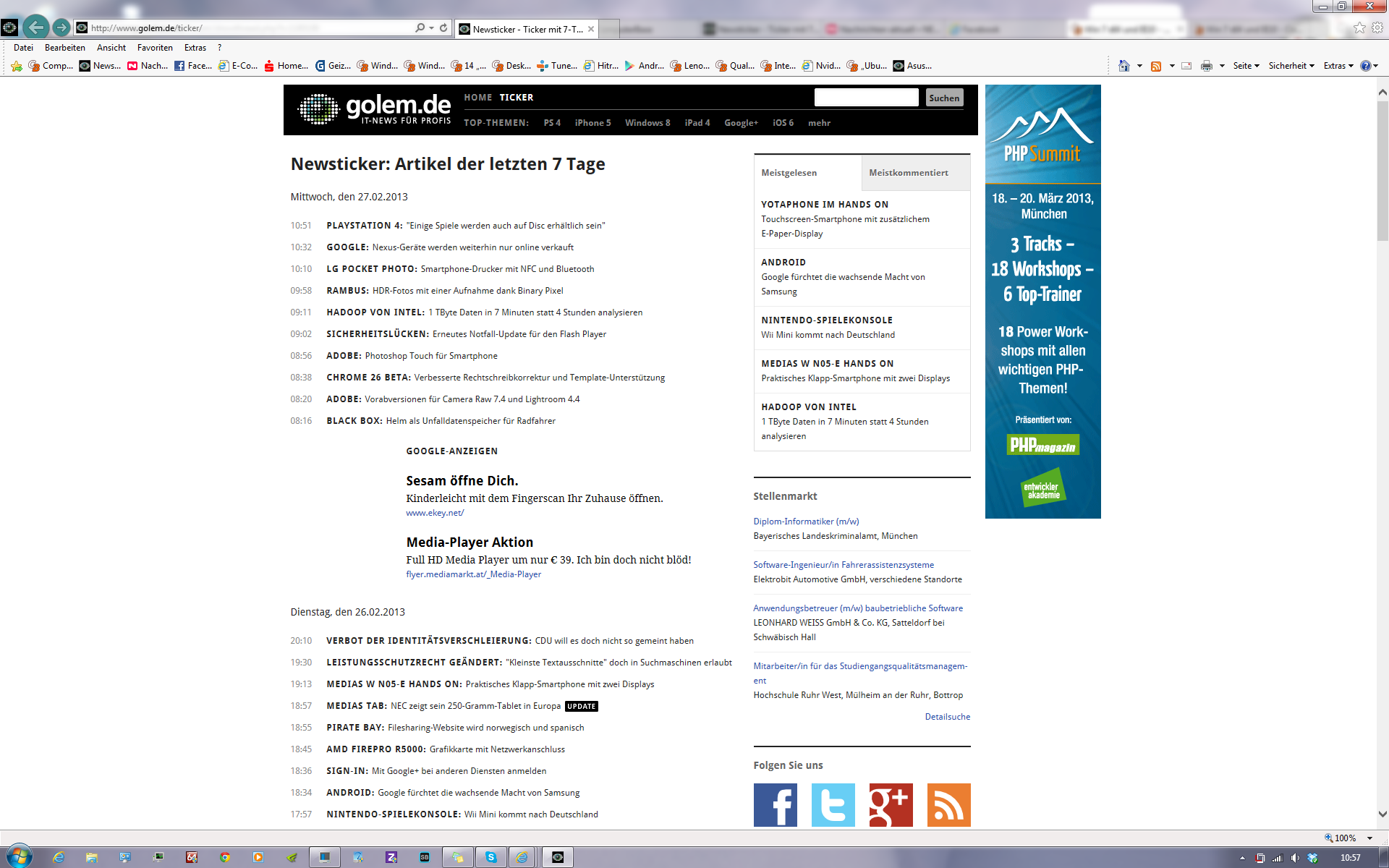Click the Suchen button
This screenshot has width=1389, height=868.
pyautogui.click(x=944, y=98)
